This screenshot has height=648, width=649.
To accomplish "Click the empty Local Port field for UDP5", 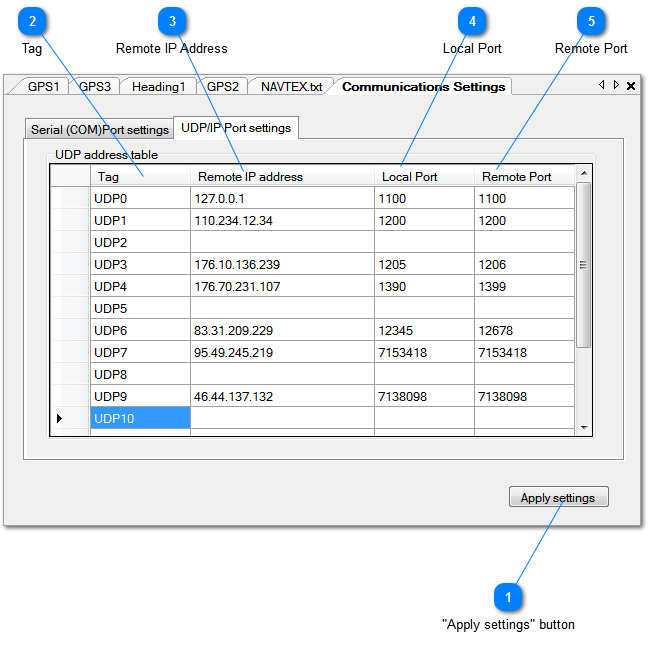I will [424, 308].
